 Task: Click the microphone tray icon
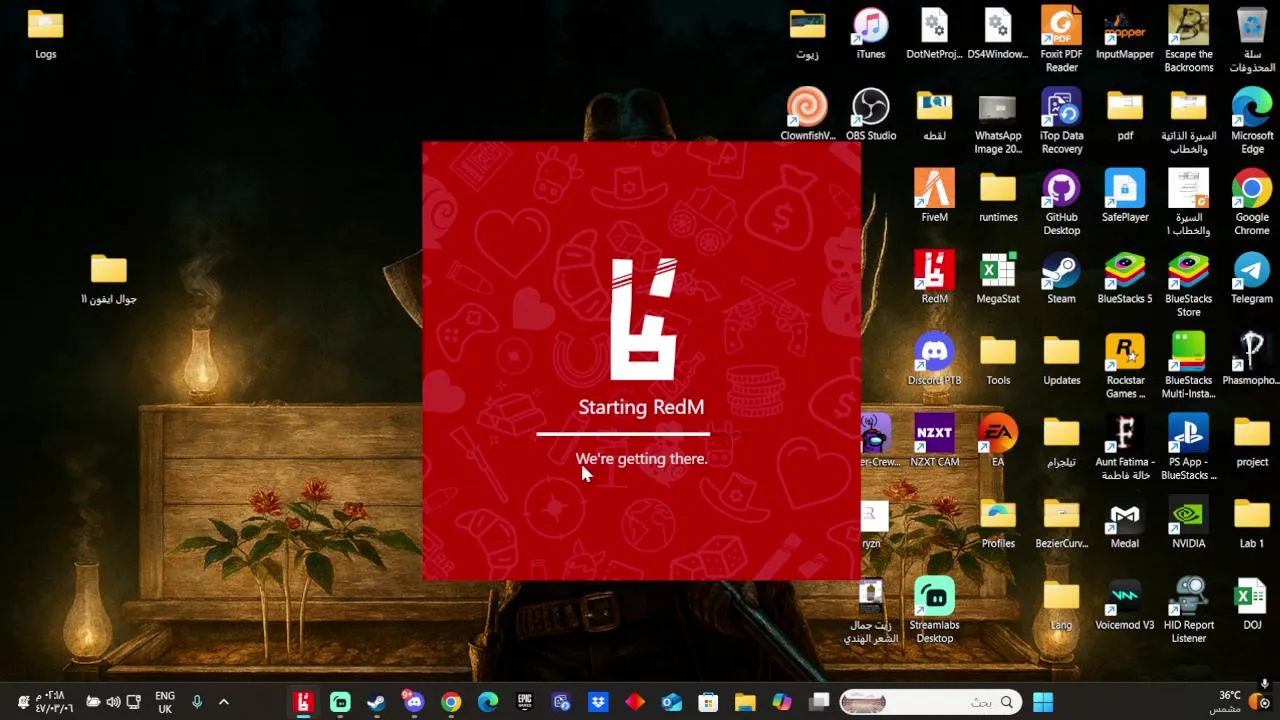click(197, 702)
